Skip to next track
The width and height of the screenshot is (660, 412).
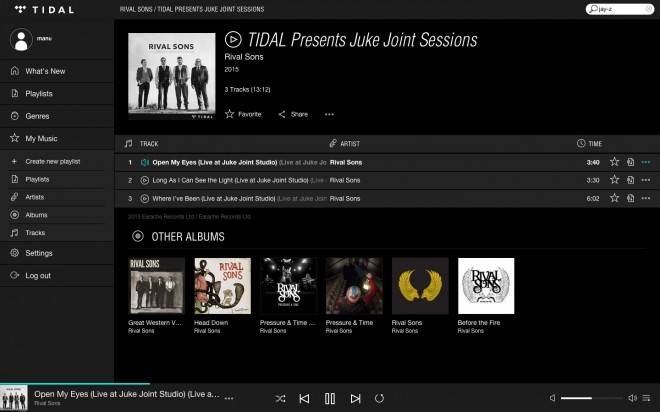(355, 398)
